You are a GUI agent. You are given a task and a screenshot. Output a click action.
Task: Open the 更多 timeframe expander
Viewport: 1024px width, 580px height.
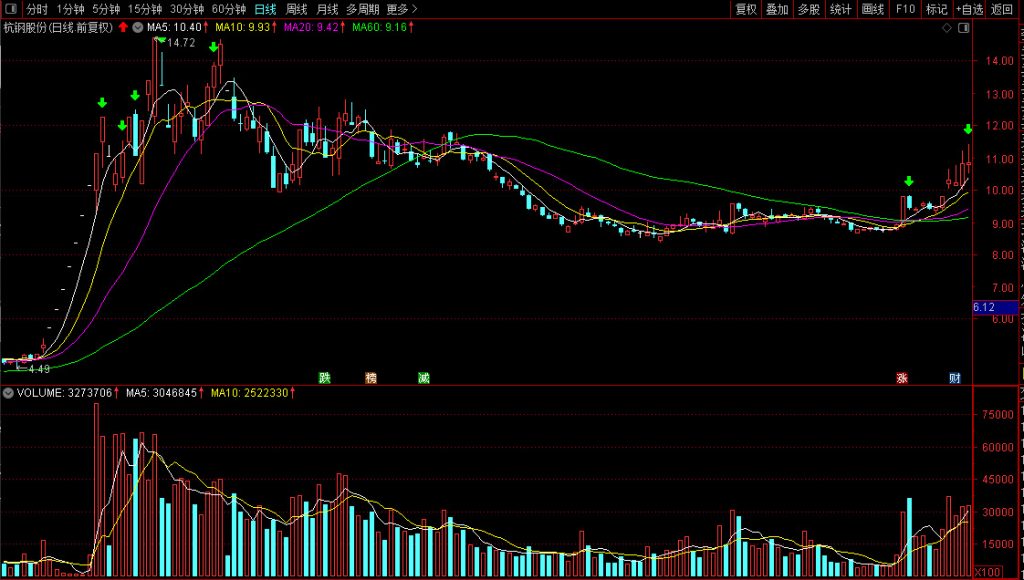coord(402,9)
